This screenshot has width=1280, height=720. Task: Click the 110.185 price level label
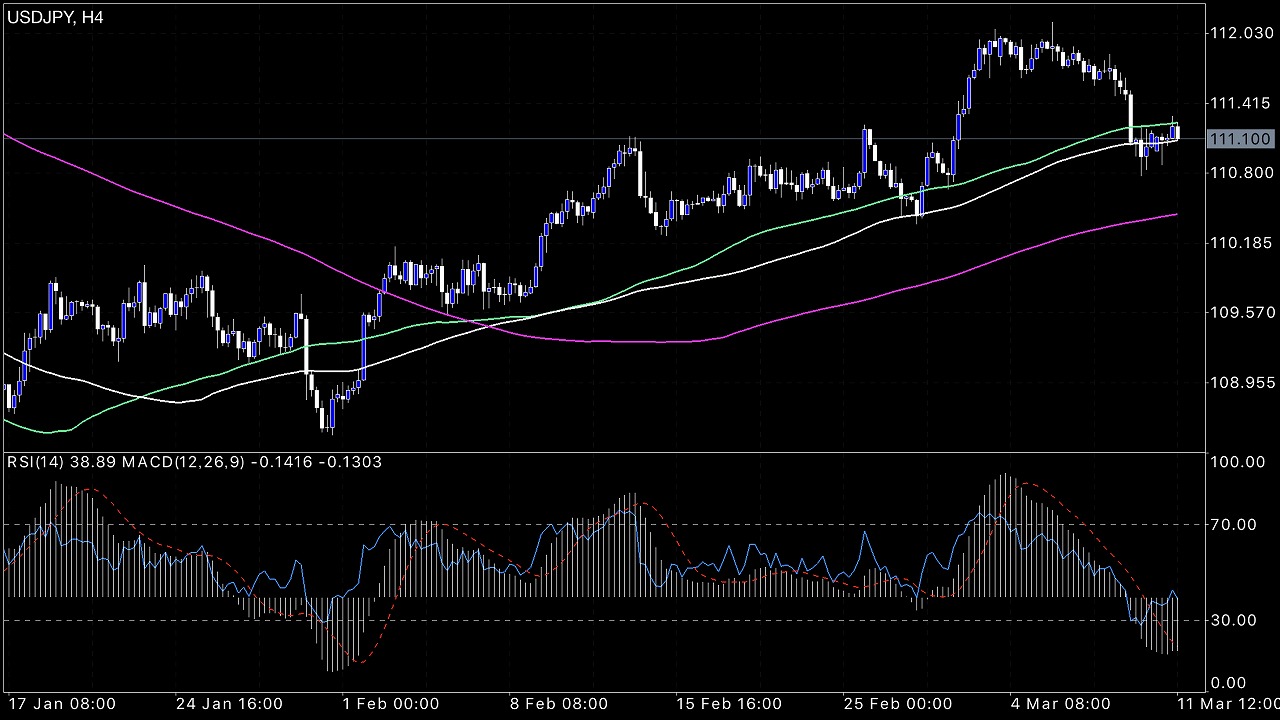(x=1240, y=243)
